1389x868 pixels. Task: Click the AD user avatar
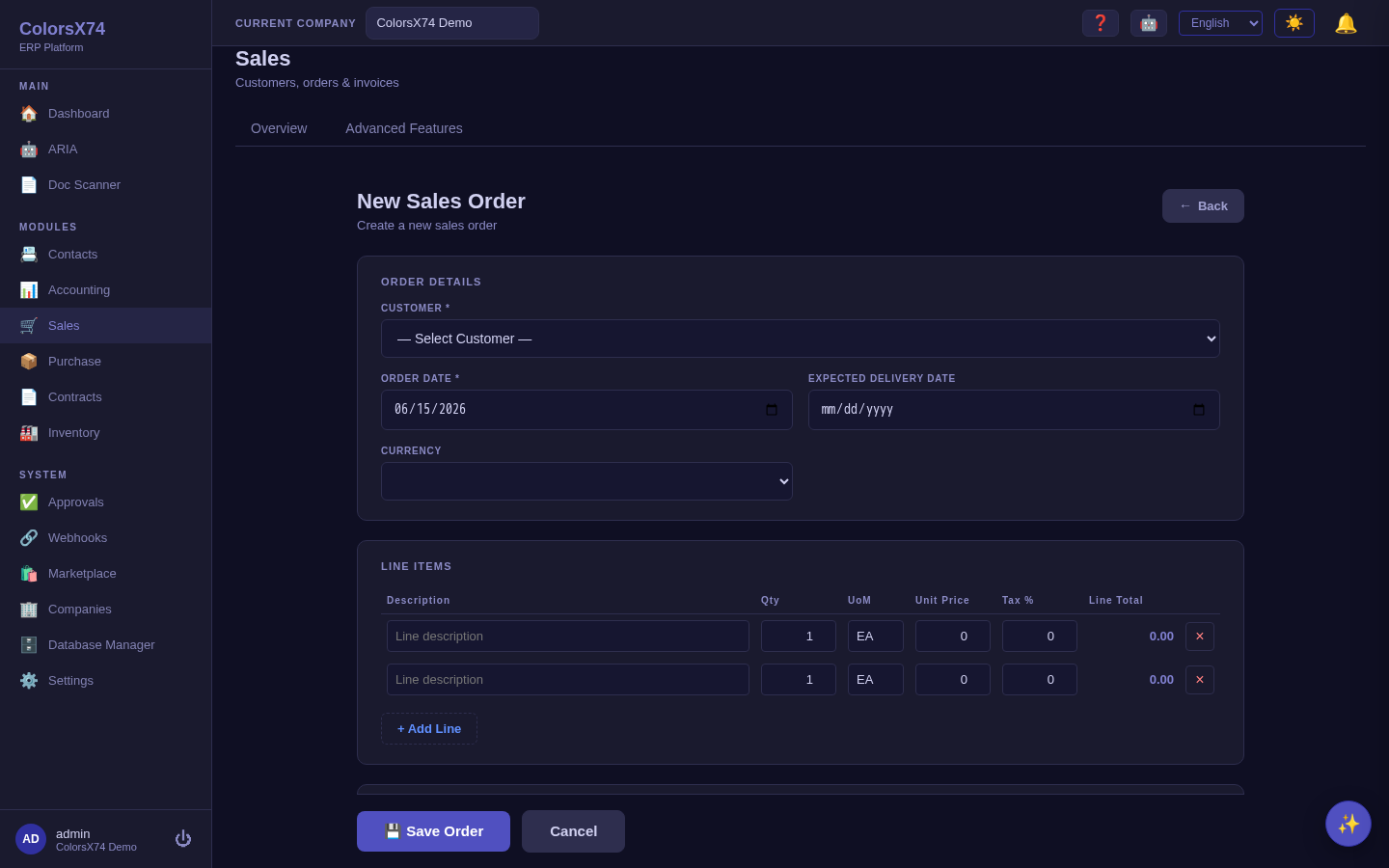(x=31, y=839)
